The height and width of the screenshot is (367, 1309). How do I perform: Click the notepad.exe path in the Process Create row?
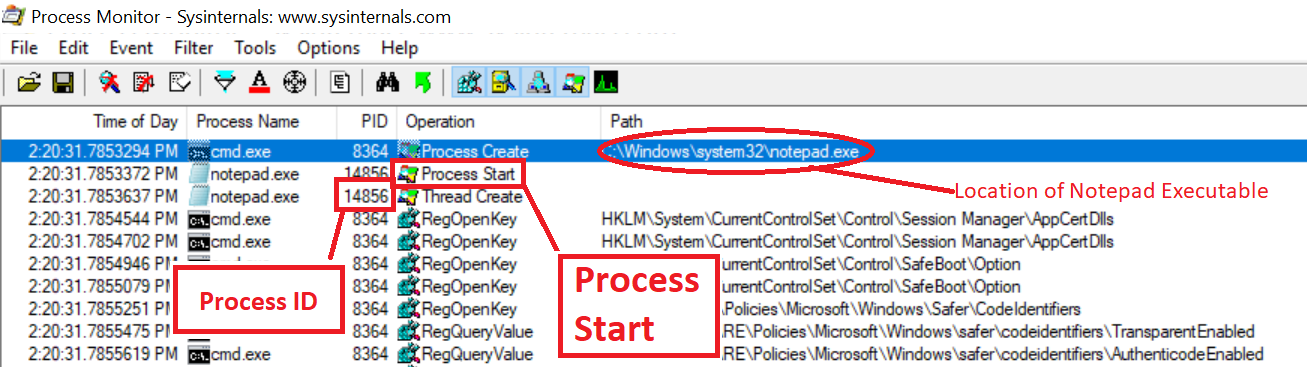[733, 152]
